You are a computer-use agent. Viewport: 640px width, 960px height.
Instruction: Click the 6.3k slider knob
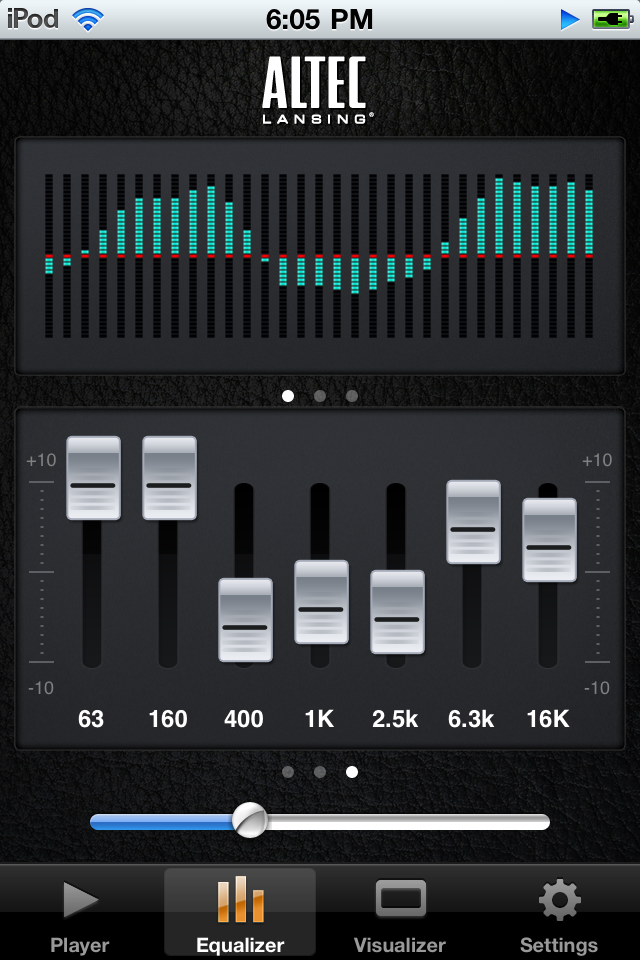[473, 522]
